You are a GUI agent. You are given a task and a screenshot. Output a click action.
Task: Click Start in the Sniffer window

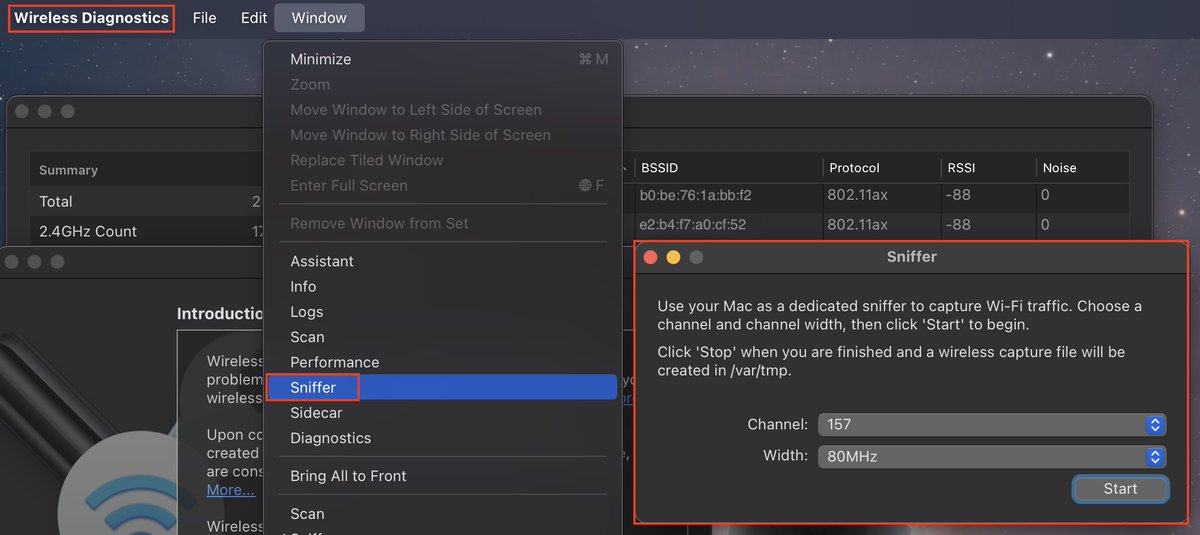point(1120,489)
